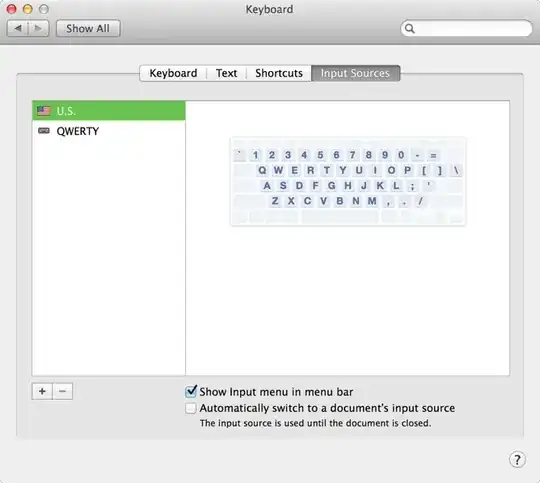The width and height of the screenshot is (540, 483).
Task: Click the keyboard layout preview image
Action: [x=348, y=181]
